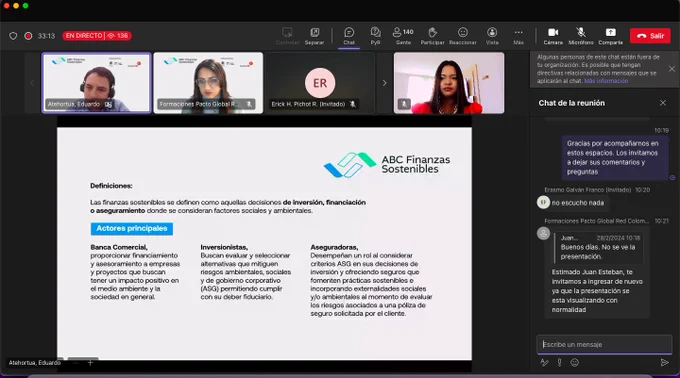
Task: Click the Escribe un mensaje field
Action: click(x=604, y=344)
